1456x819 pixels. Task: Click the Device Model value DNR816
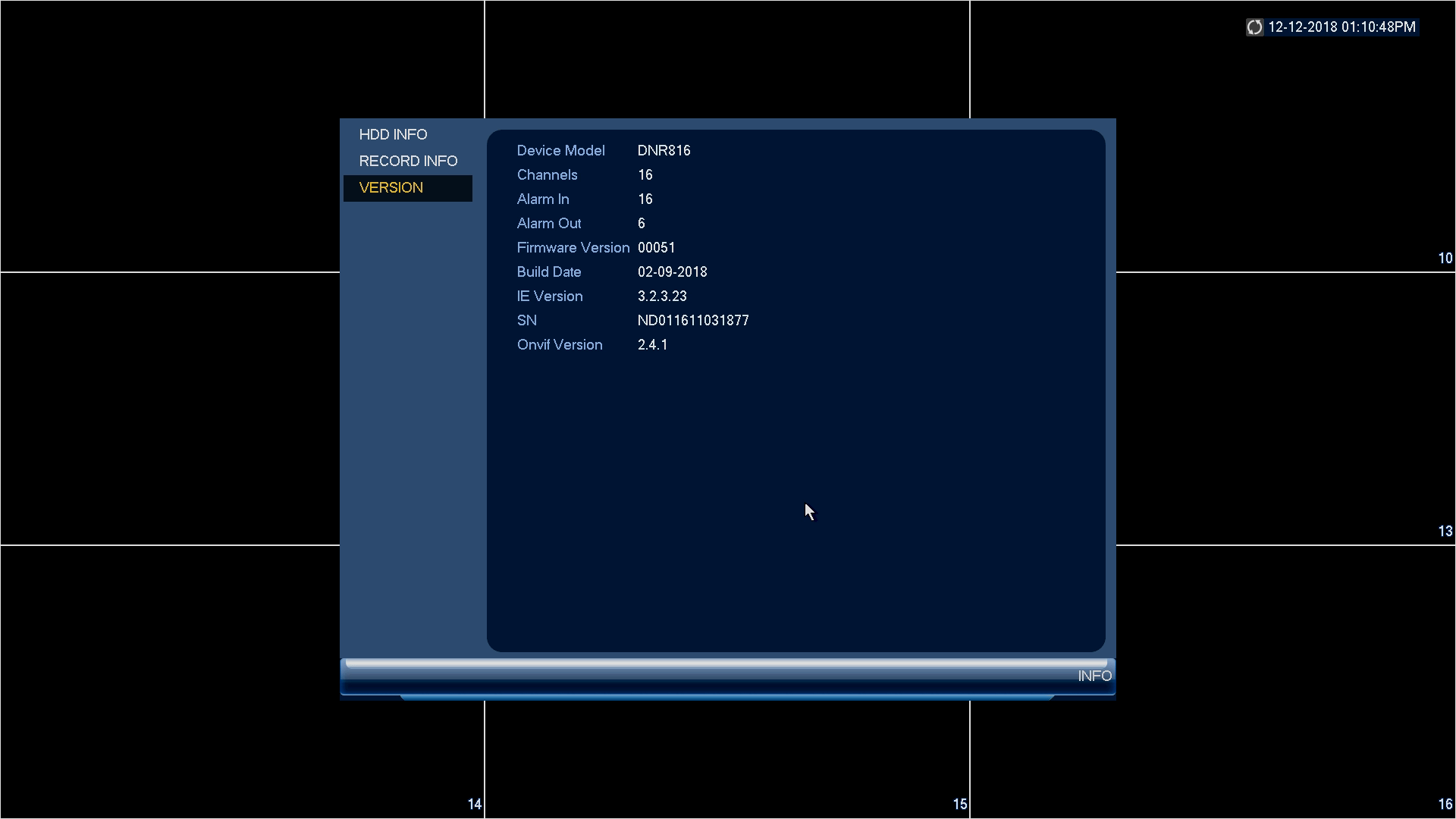(664, 150)
